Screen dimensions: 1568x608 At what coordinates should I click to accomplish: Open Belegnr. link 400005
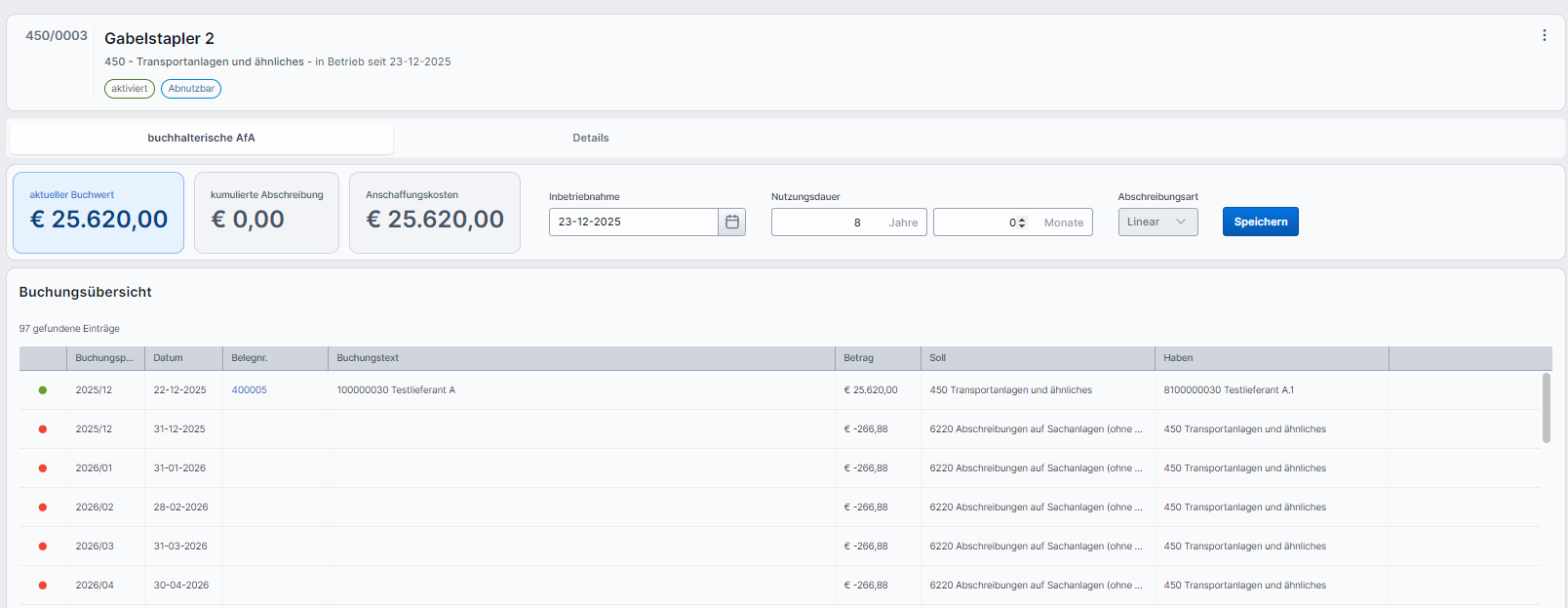coord(249,390)
